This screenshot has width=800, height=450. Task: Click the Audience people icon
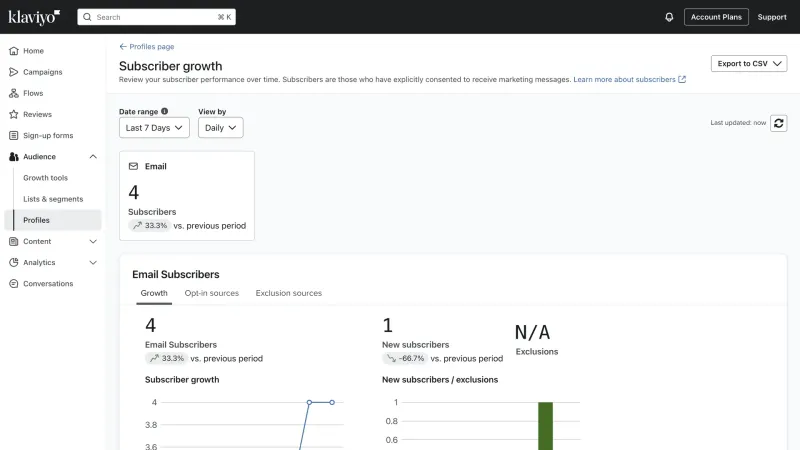14,157
